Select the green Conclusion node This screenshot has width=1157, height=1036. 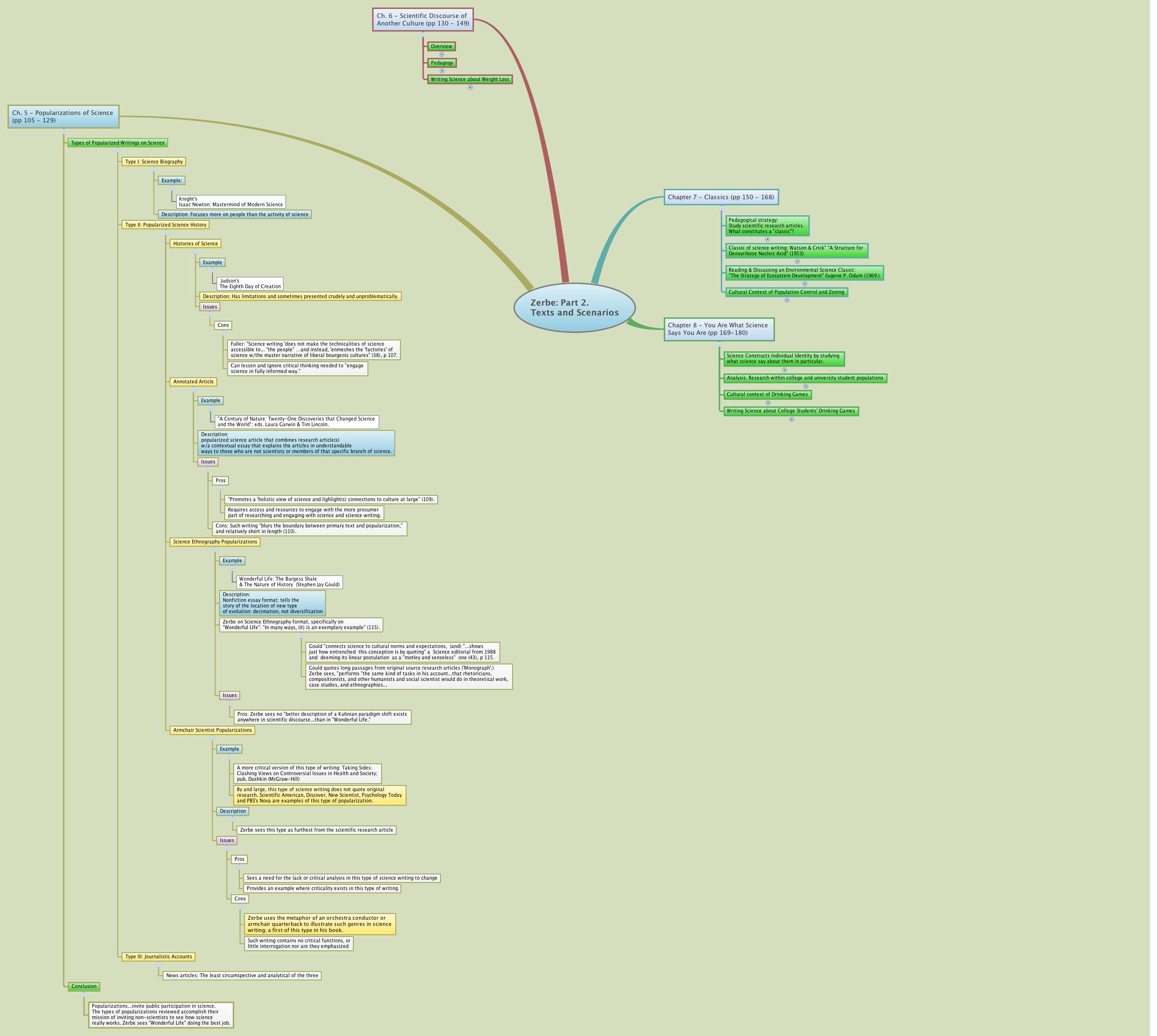click(x=84, y=987)
